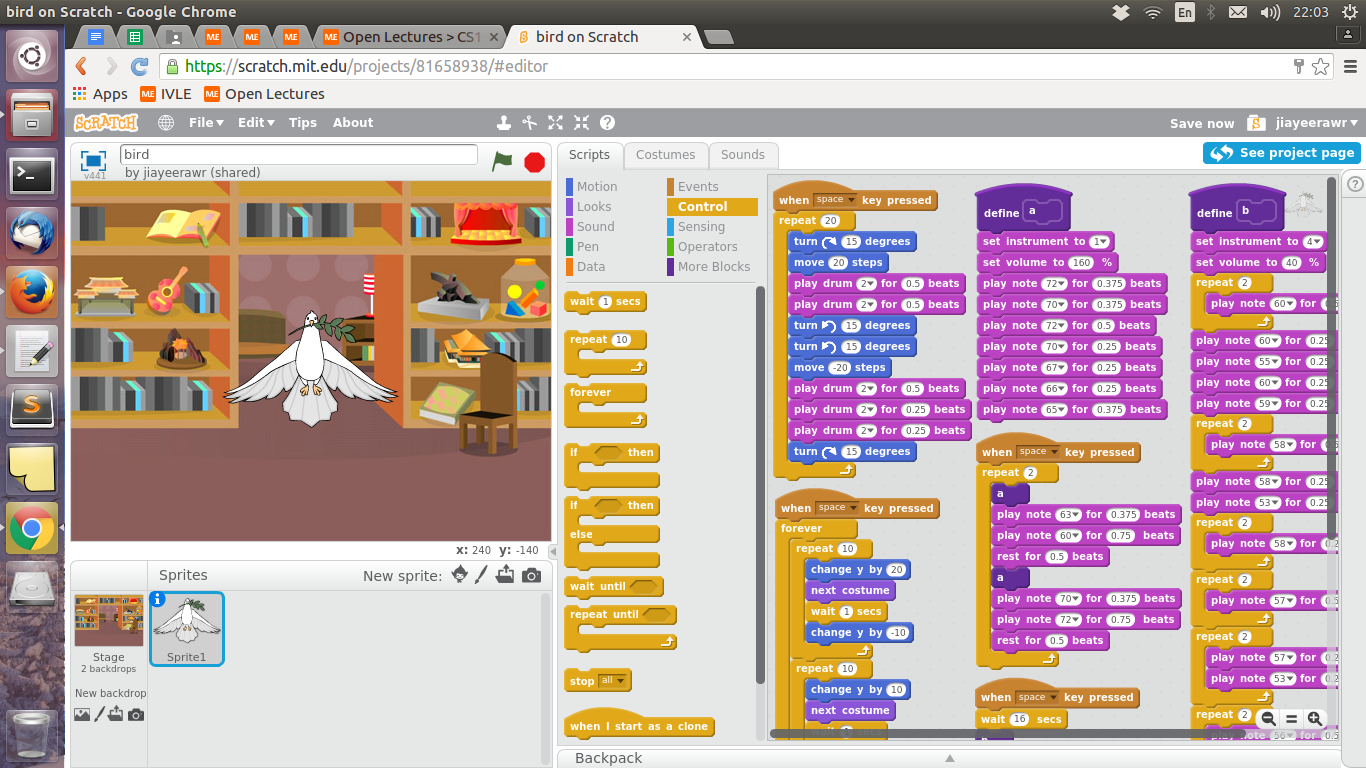Screen dimensions: 1366x768
Task: Open the tips help panel tab
Action: [x=1354, y=184]
